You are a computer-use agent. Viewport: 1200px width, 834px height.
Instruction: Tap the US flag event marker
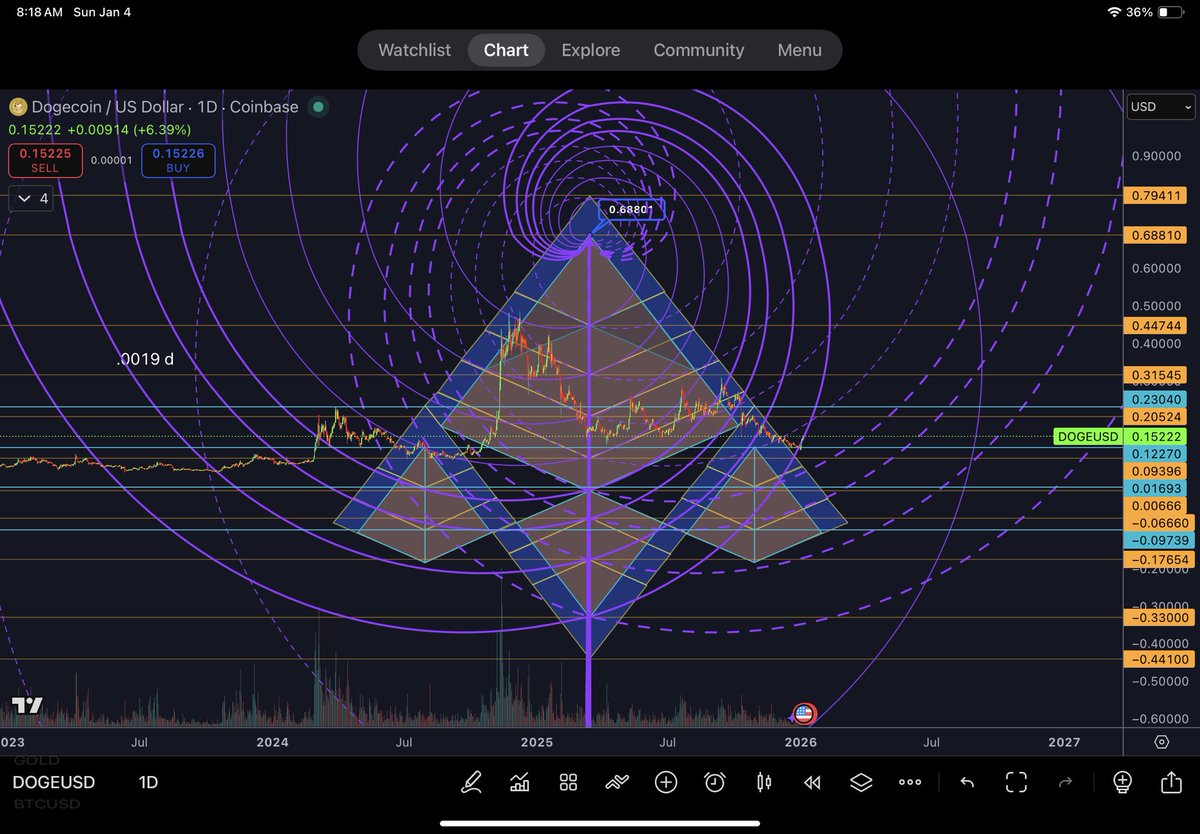(x=804, y=714)
